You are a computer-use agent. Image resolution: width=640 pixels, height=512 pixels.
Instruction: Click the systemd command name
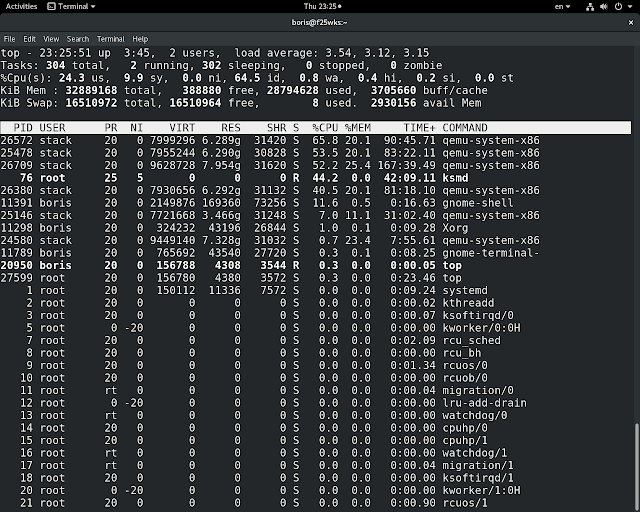point(465,291)
